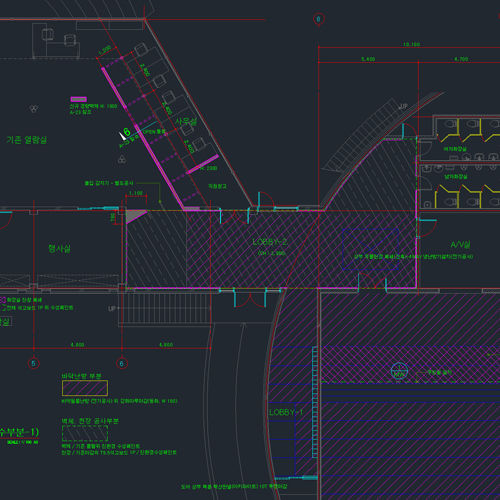Image resolution: width=500 pixels, height=500 pixels.
Task: Select the UP label on curved stair
Action: pyautogui.click(x=403, y=107)
